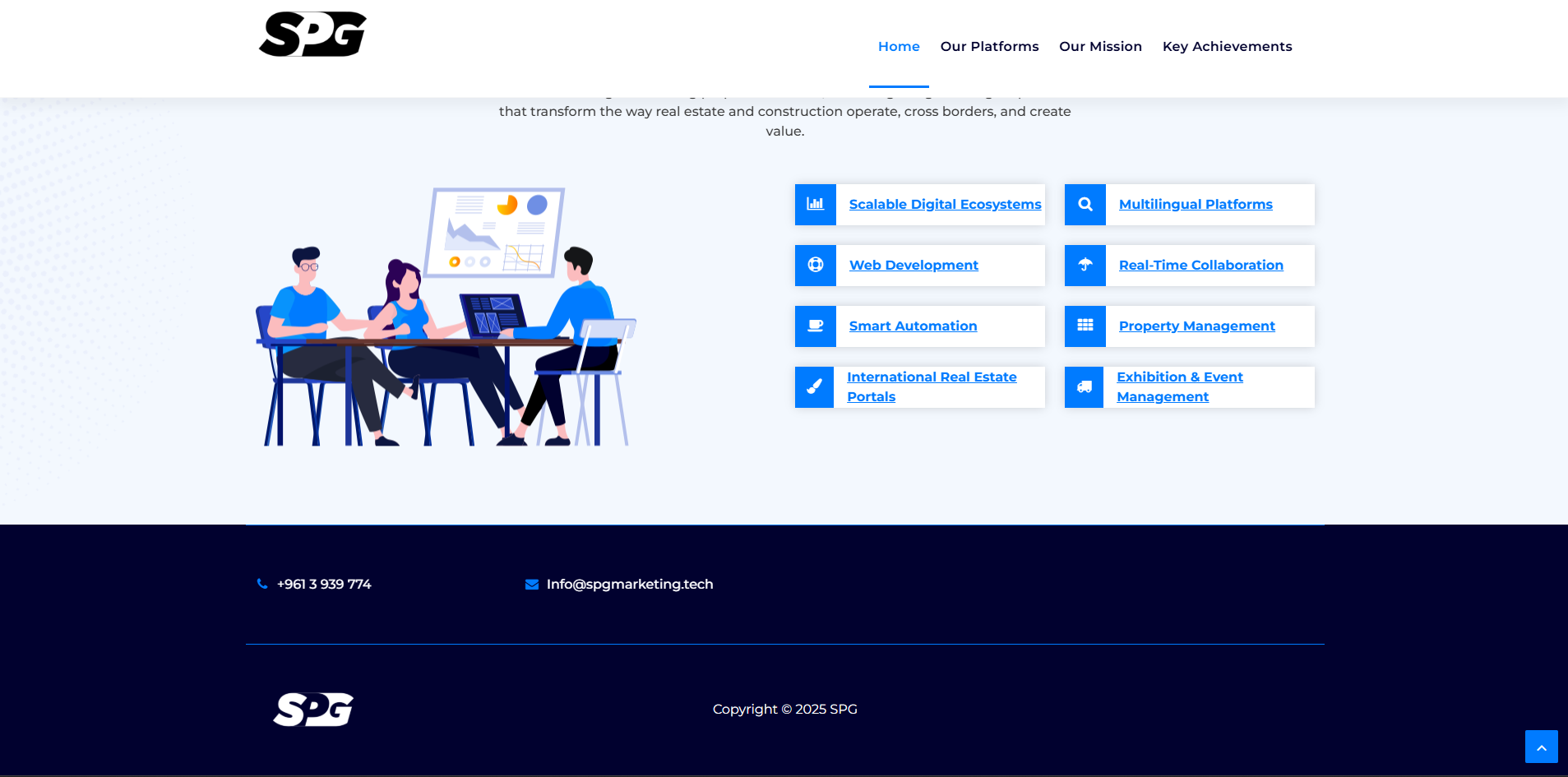Open the Scalable Digital Ecosystems link
The image size is (1568, 777).
pos(943,204)
